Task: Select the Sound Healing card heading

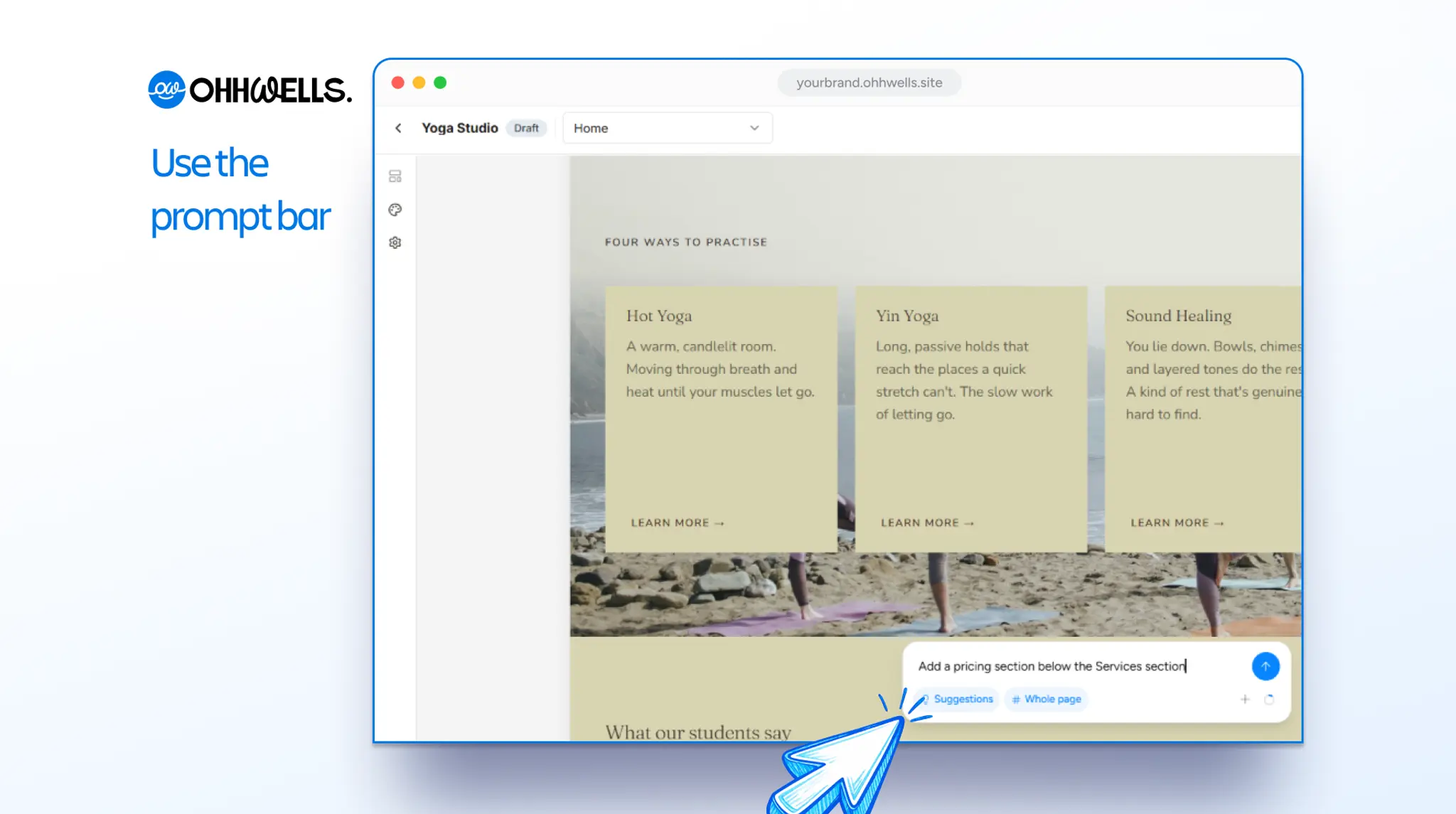Action: [x=1178, y=316]
